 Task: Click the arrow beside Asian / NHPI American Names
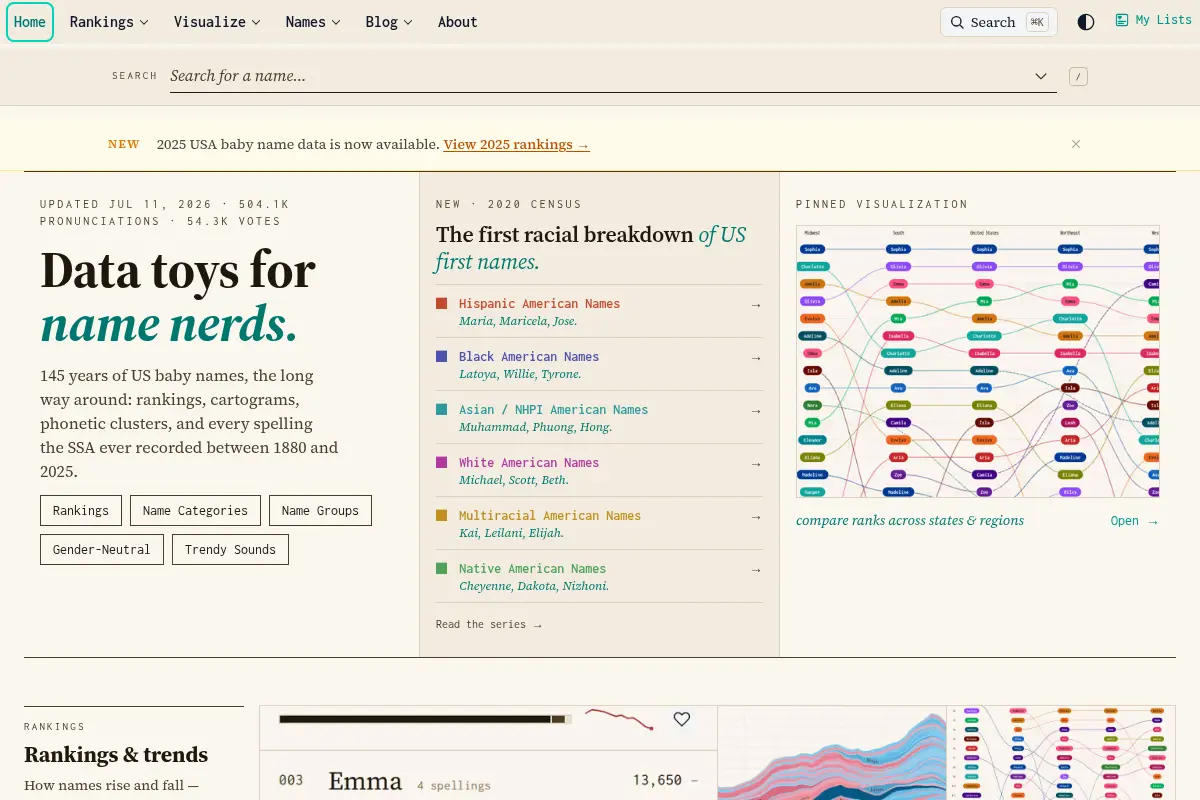756,411
